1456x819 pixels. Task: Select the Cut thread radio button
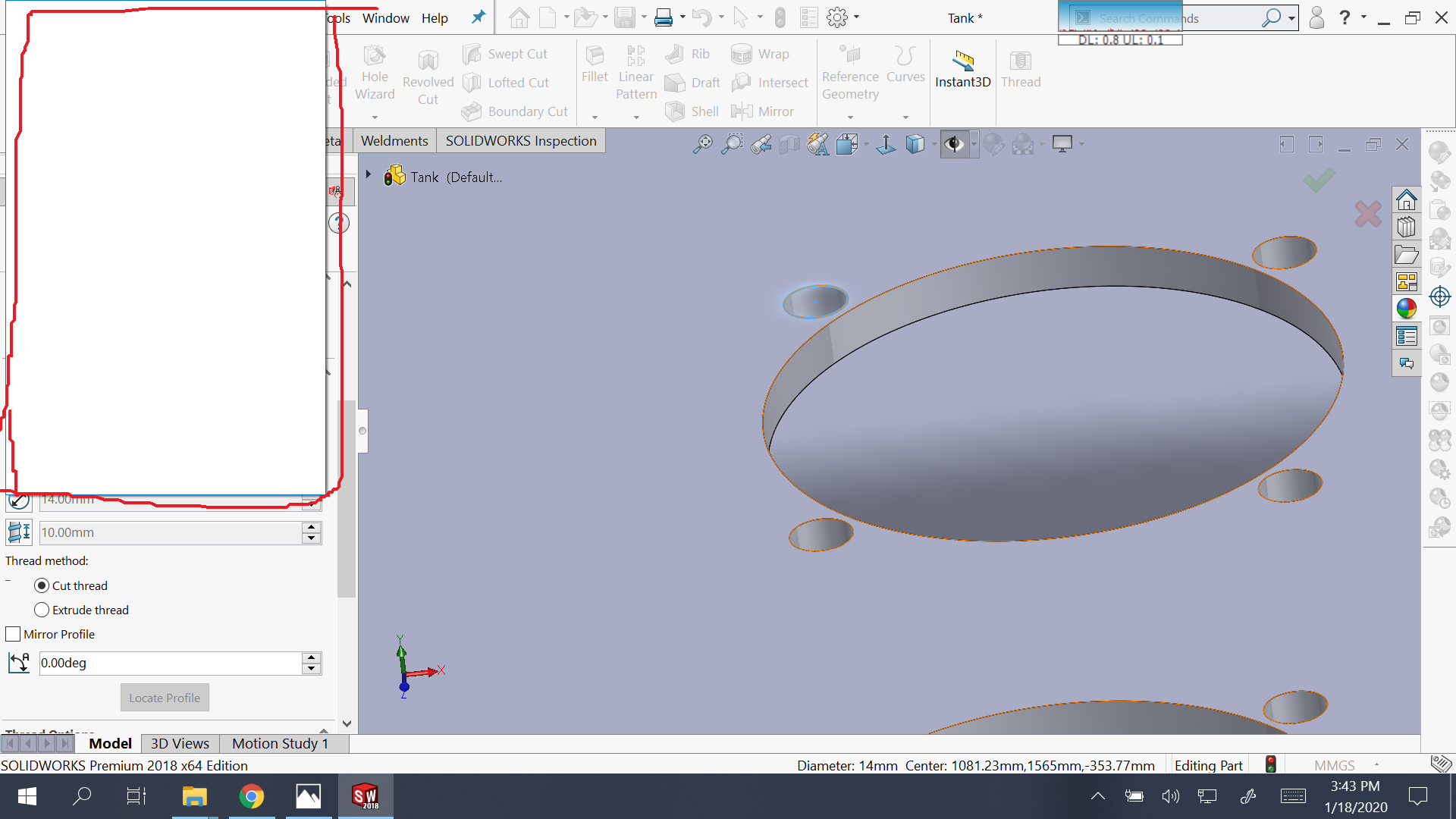(x=42, y=585)
